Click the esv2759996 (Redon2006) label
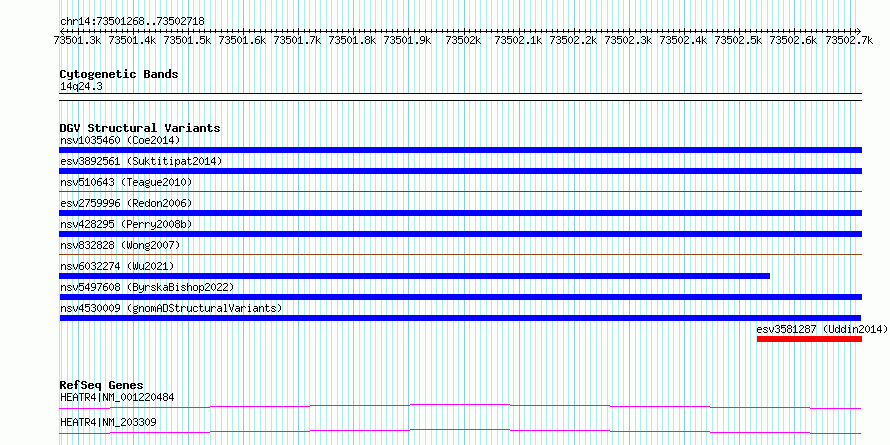The image size is (890, 445). pos(126,203)
